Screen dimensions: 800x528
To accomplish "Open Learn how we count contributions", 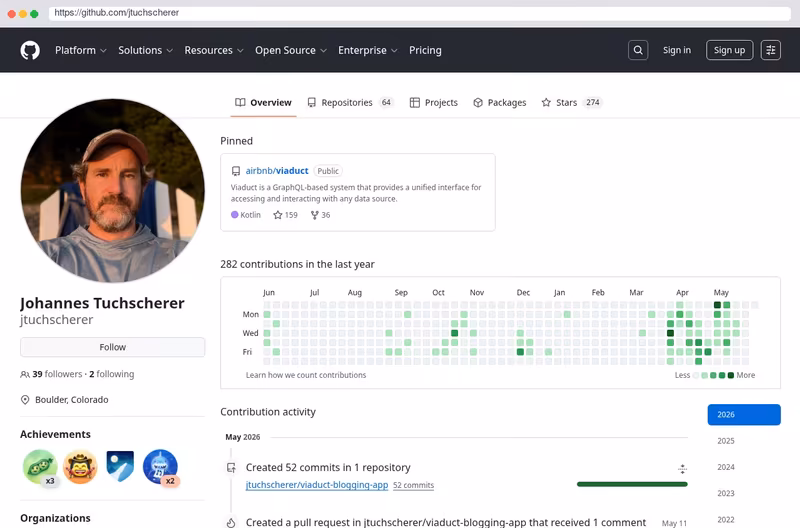I will tap(306, 375).
